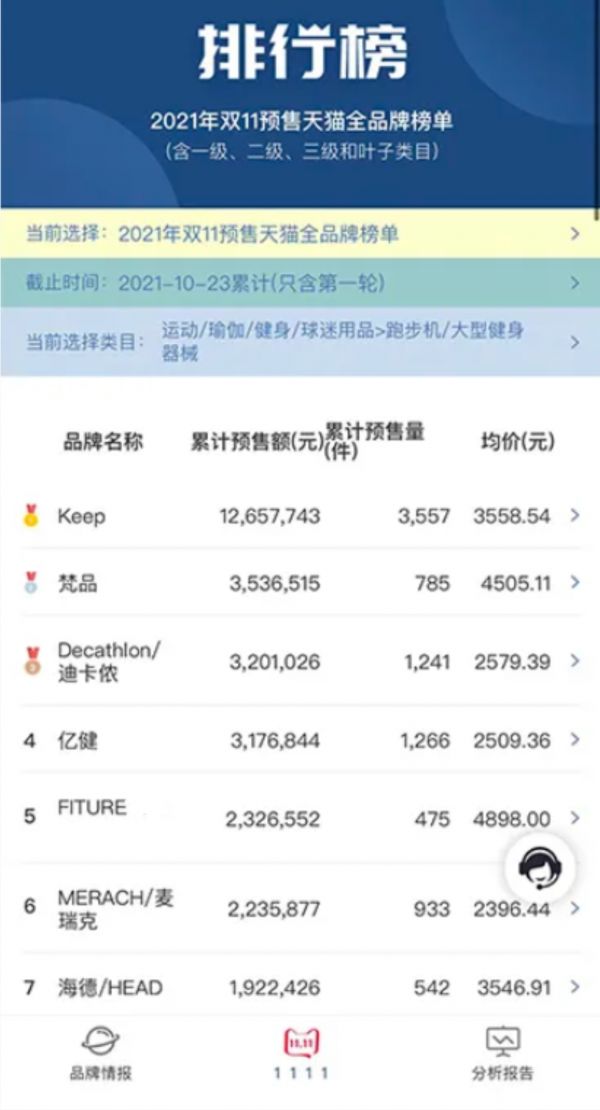Tap the gold medal beside Keep
600x1110 pixels.
pyautogui.click(x=31, y=516)
